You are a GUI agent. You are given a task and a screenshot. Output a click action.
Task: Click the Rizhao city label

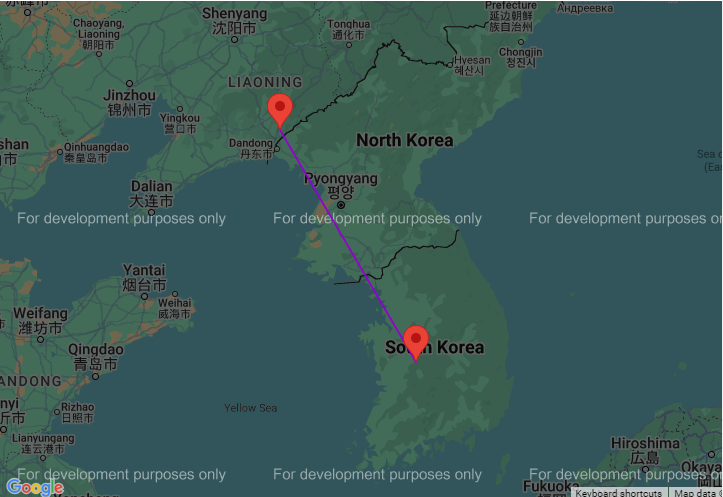(77, 413)
